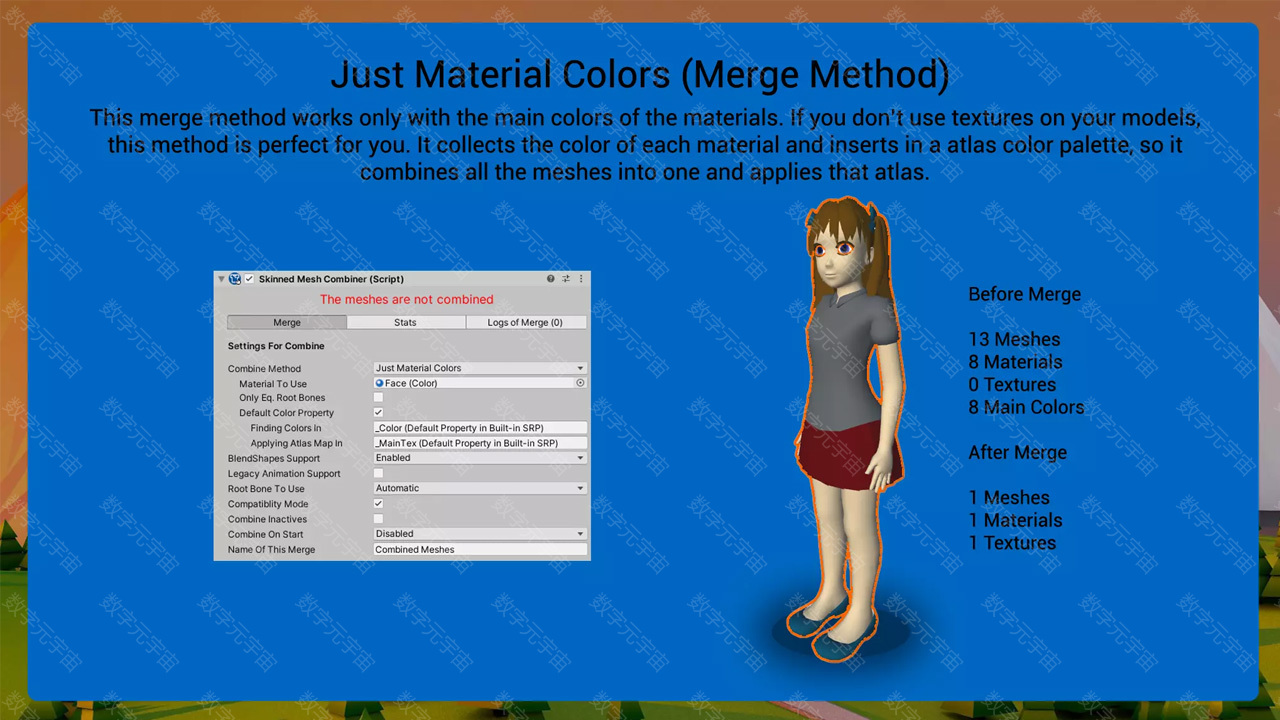Image resolution: width=1280 pixels, height=720 pixels.
Task: Click the Face material sphere icon
Action: 379,383
